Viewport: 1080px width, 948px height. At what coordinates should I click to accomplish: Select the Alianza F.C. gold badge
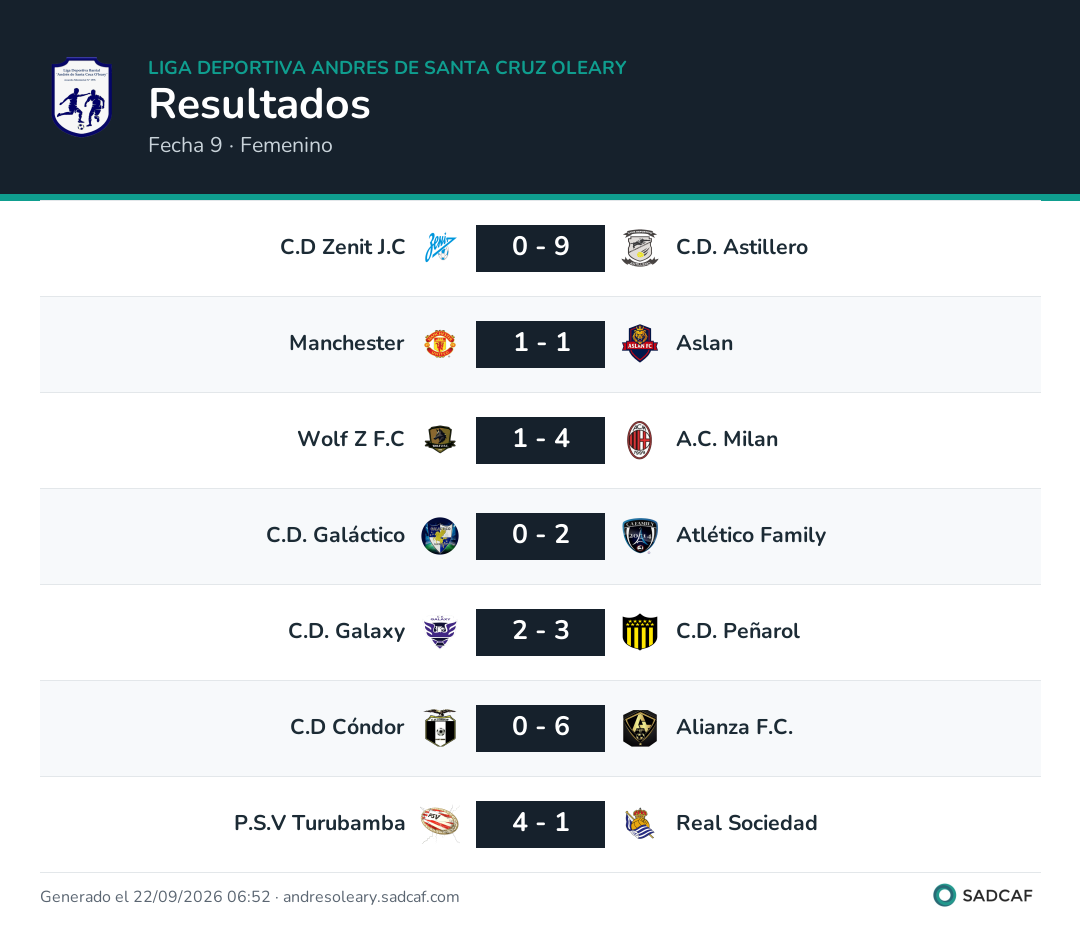[640, 728]
